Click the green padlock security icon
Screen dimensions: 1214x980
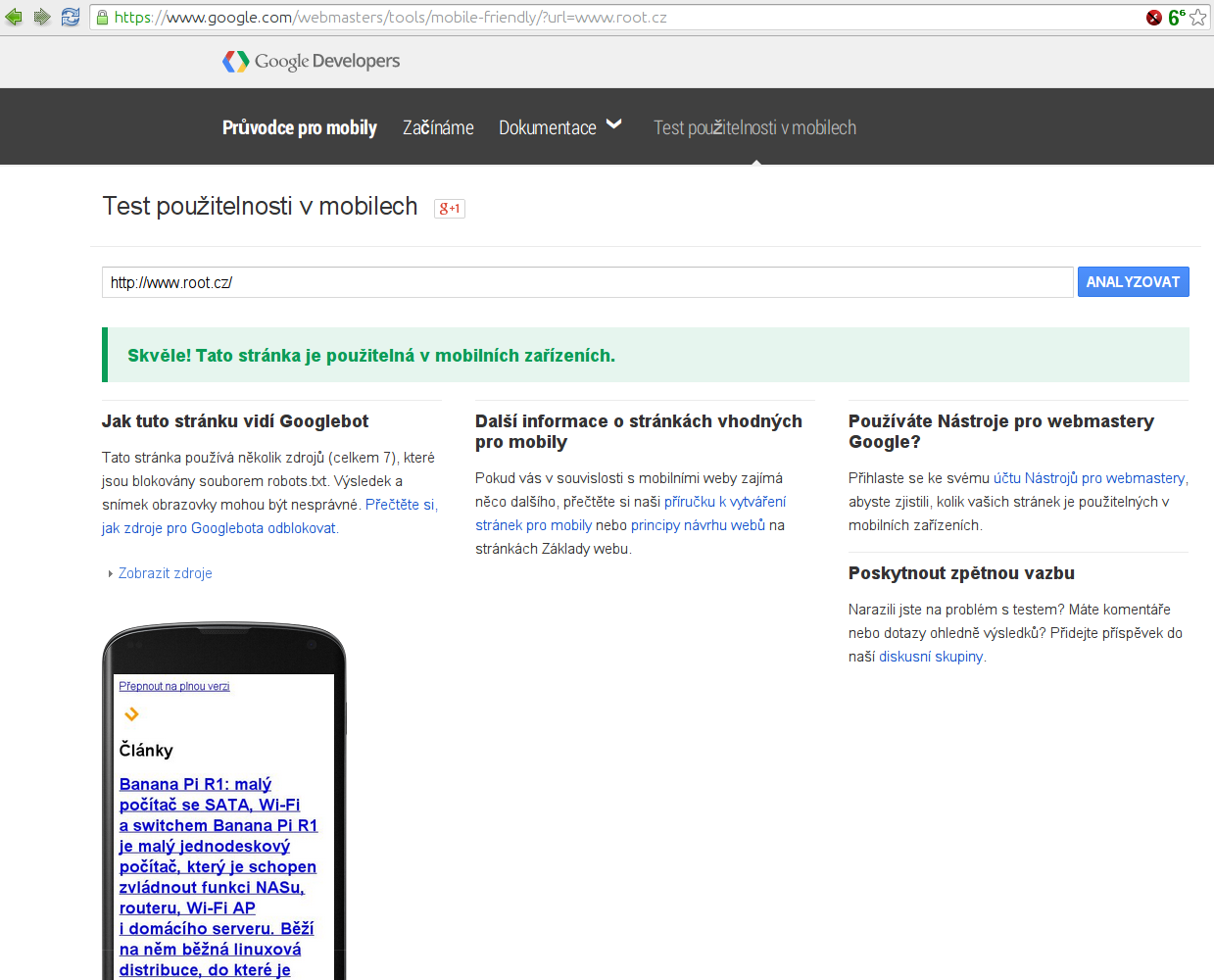pos(102,18)
